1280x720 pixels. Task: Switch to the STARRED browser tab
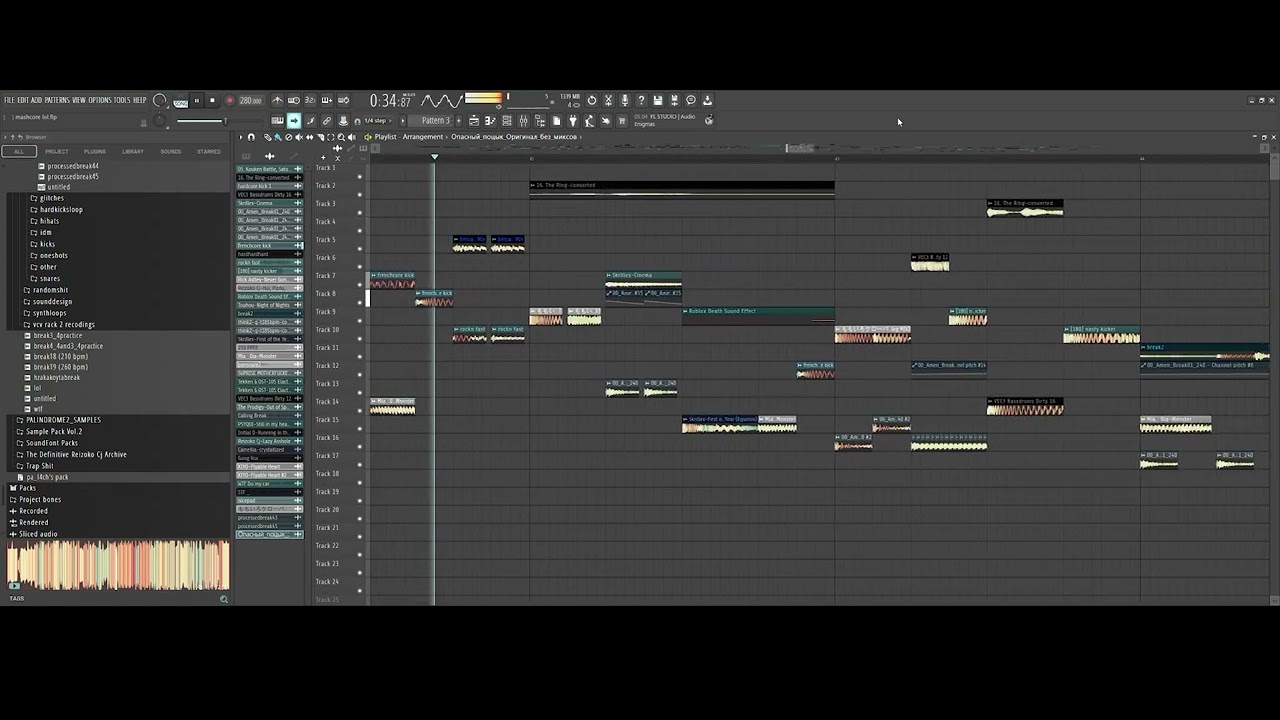click(x=209, y=151)
